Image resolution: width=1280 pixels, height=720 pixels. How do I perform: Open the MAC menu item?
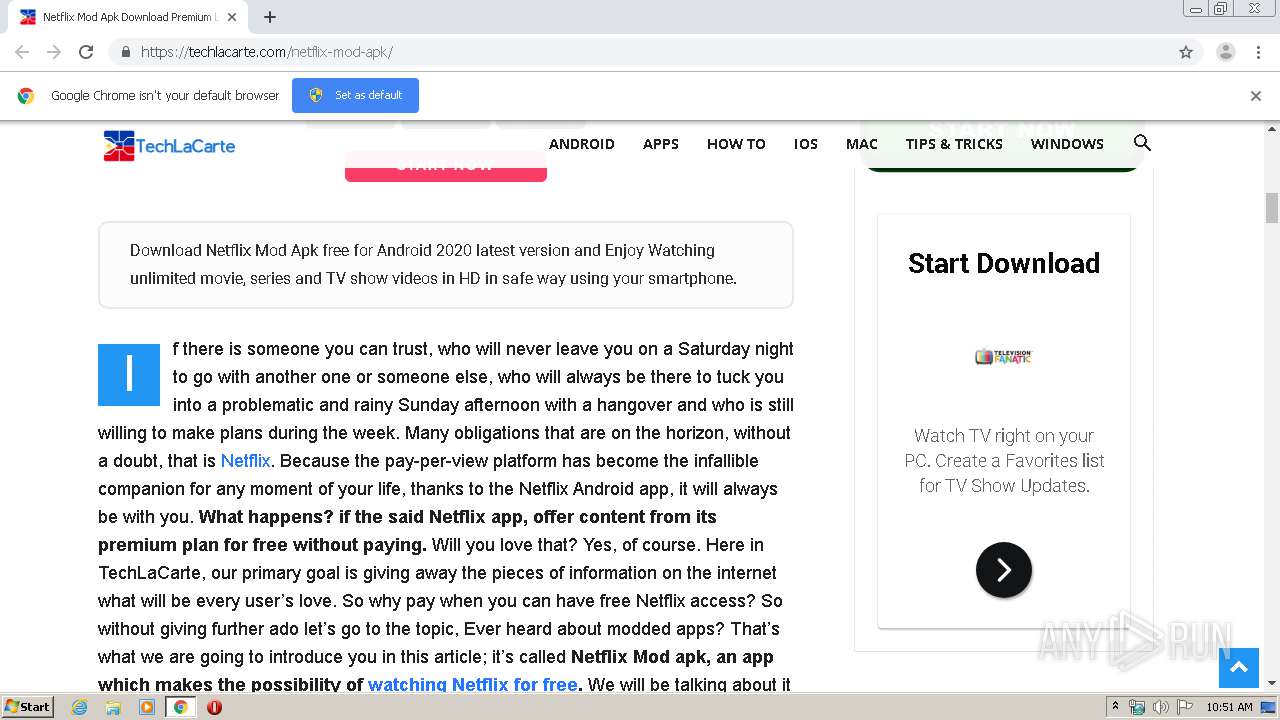click(862, 144)
